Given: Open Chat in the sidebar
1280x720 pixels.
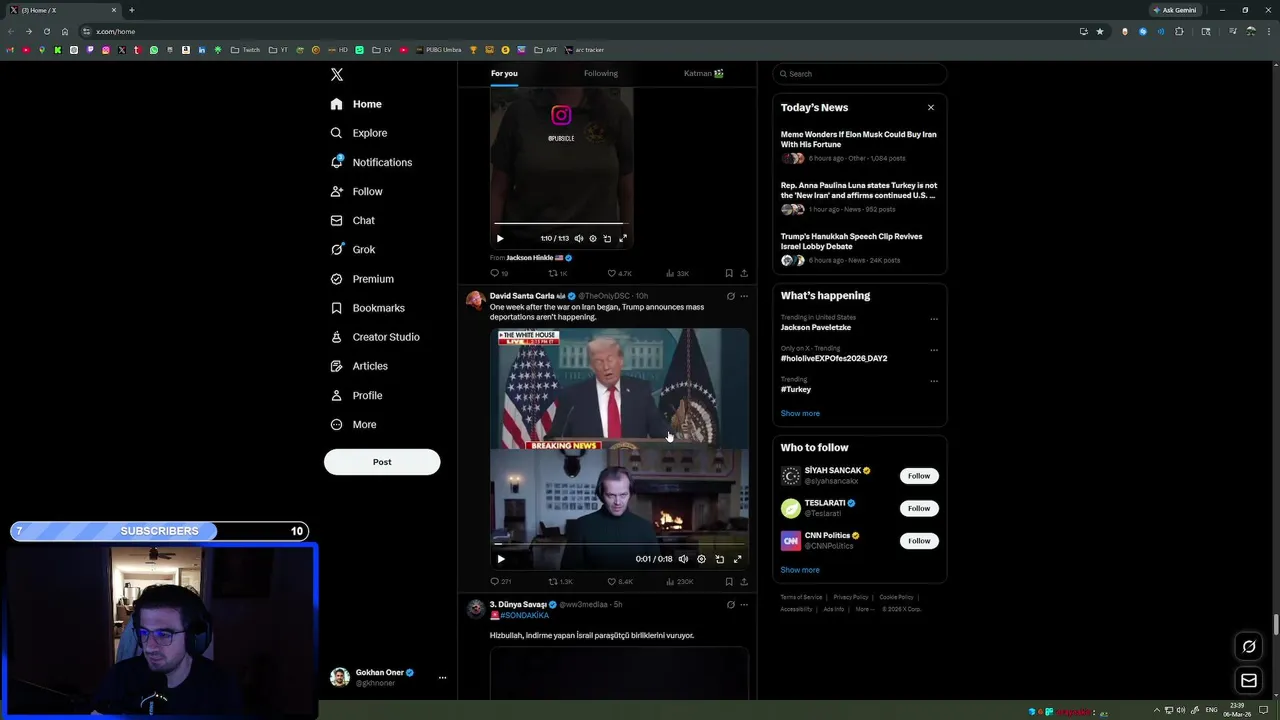Looking at the screenshot, I should pyautogui.click(x=353, y=220).
